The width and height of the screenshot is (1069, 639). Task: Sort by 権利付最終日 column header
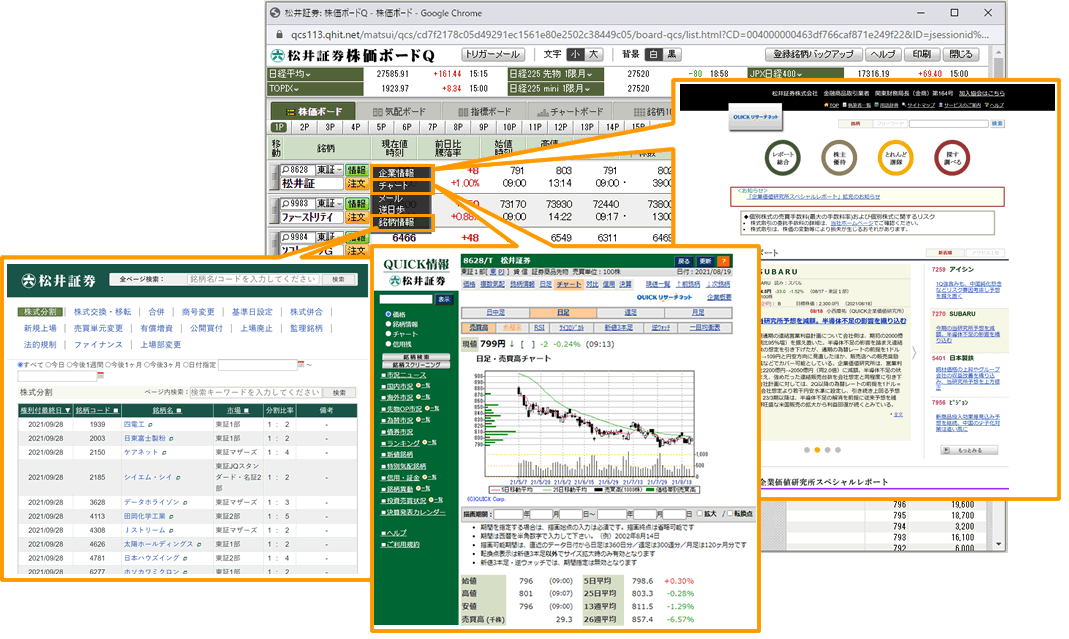pos(45,411)
